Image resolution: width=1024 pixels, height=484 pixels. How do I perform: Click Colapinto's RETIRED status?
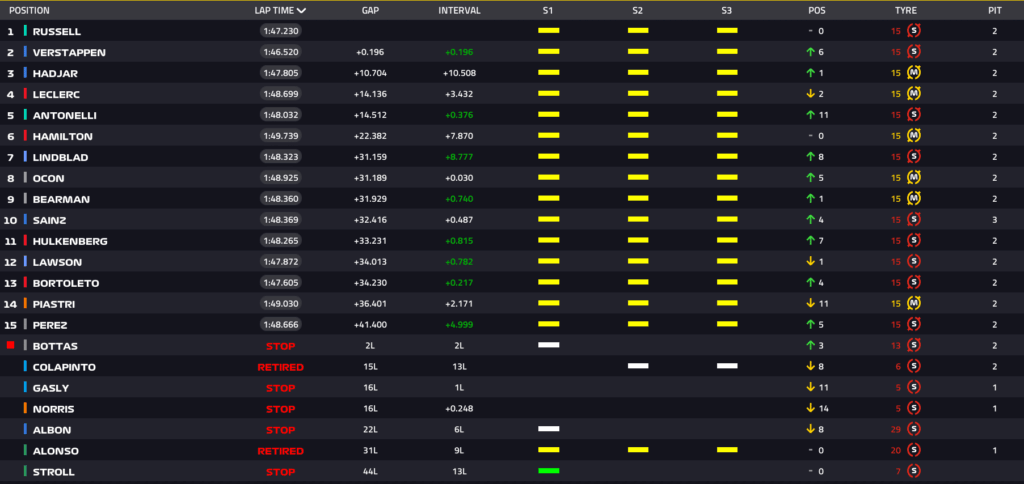point(280,367)
